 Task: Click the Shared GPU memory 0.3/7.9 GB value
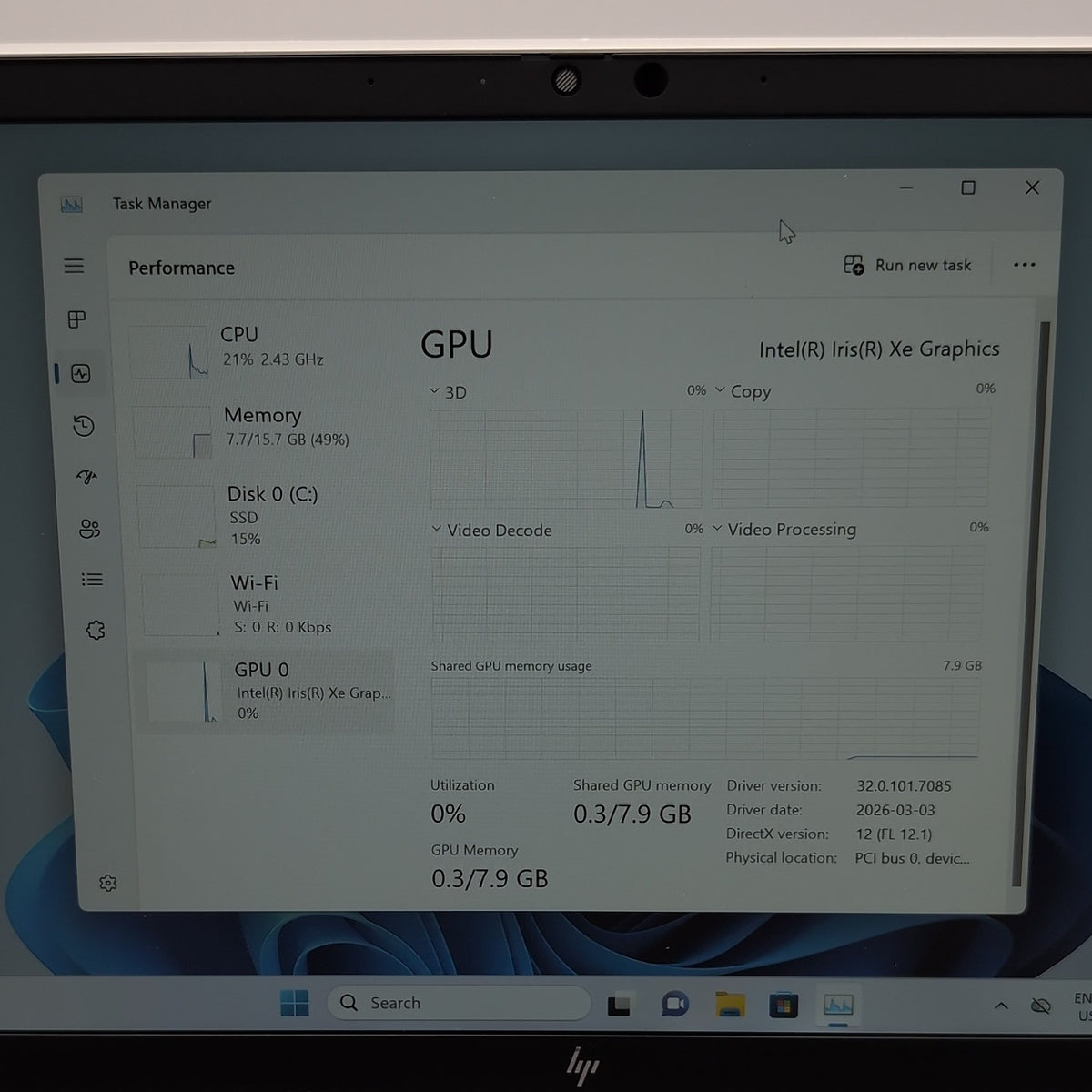click(632, 814)
